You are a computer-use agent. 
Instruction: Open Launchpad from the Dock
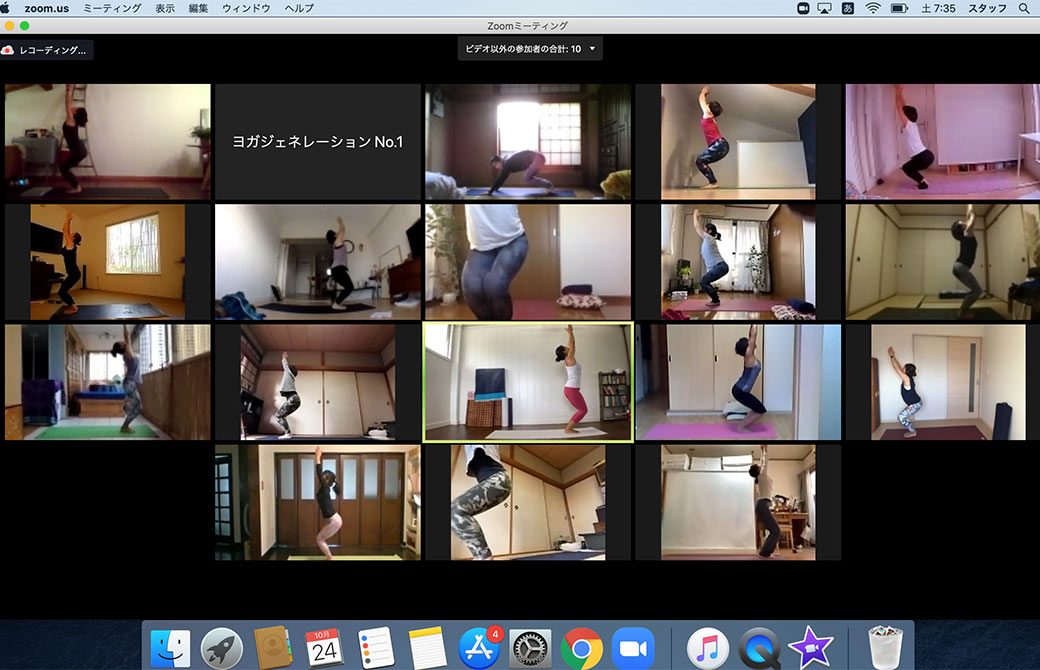pos(220,647)
